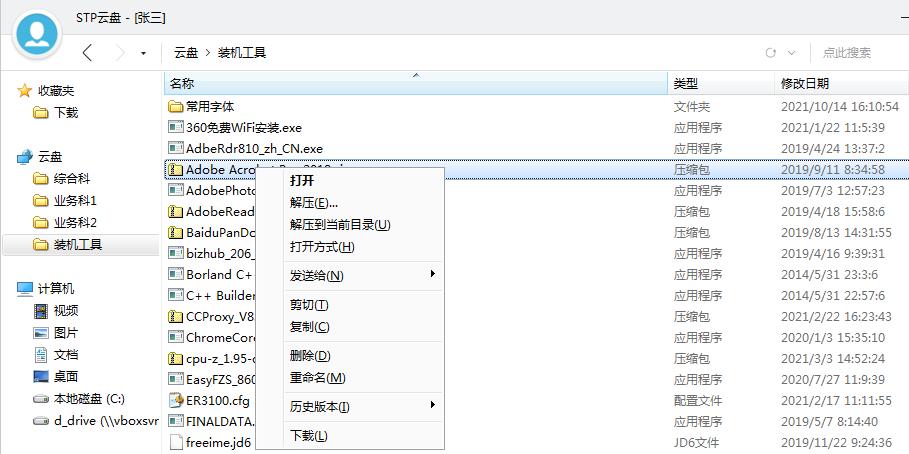Click the 360免费WiFi安装.exe file icon
This screenshot has width=909, height=454.
[176, 127]
